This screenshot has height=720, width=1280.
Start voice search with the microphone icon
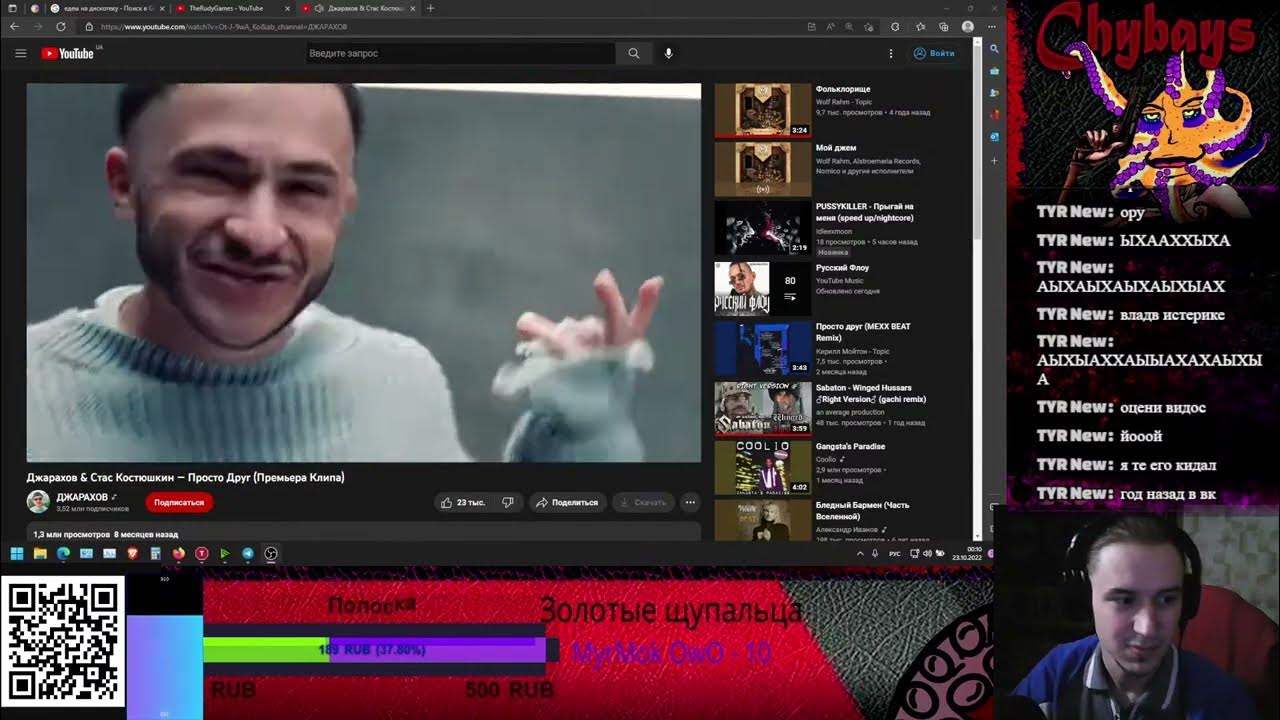point(669,53)
